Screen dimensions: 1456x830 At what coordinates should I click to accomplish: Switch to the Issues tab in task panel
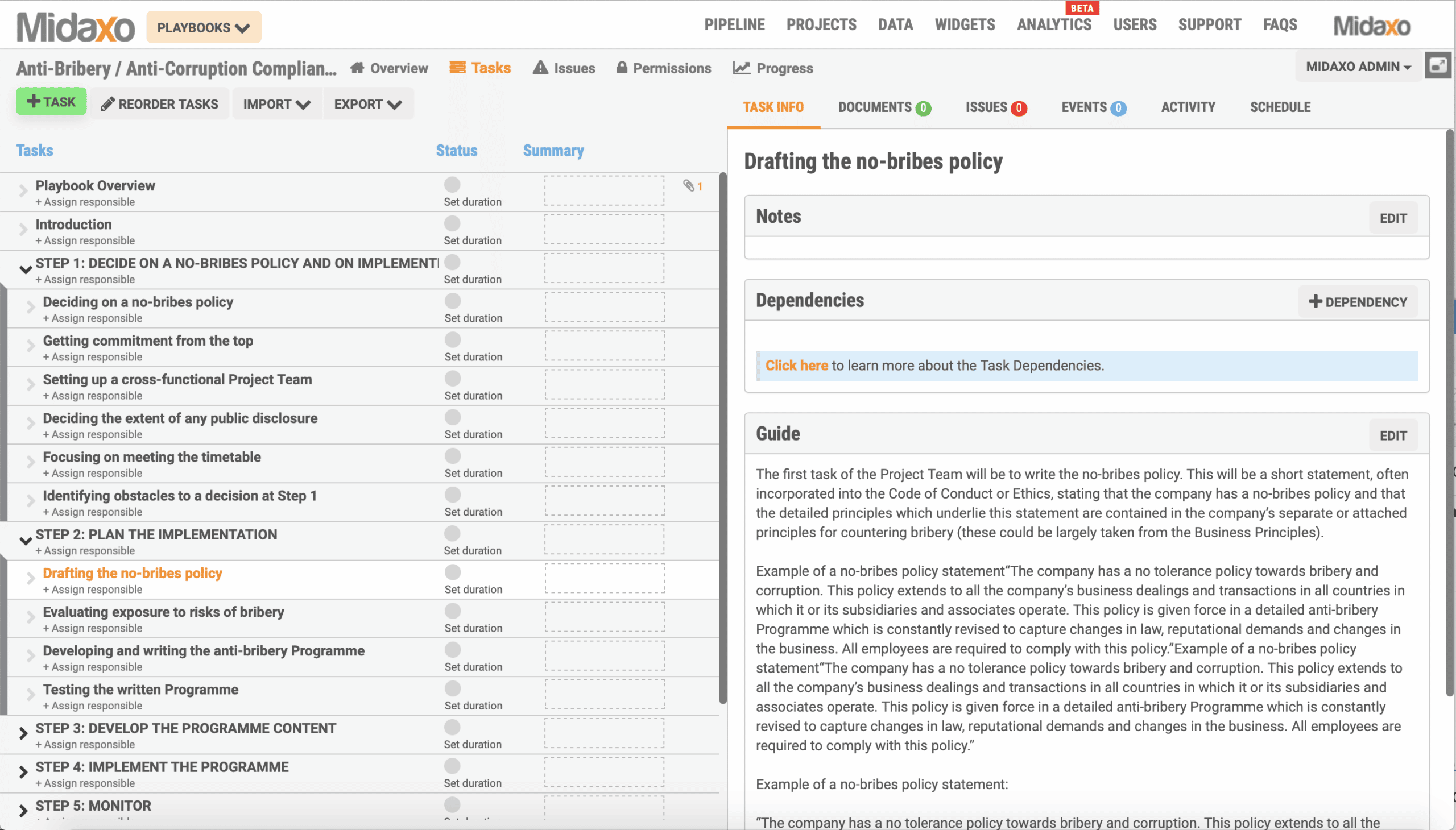pos(996,107)
